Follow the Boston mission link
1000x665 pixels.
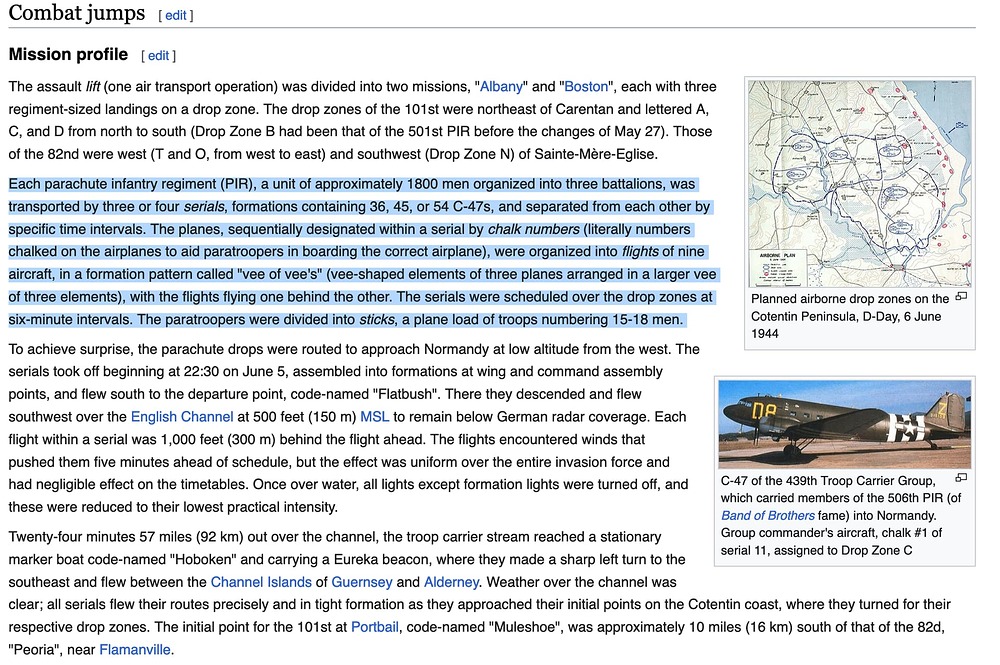(585, 87)
